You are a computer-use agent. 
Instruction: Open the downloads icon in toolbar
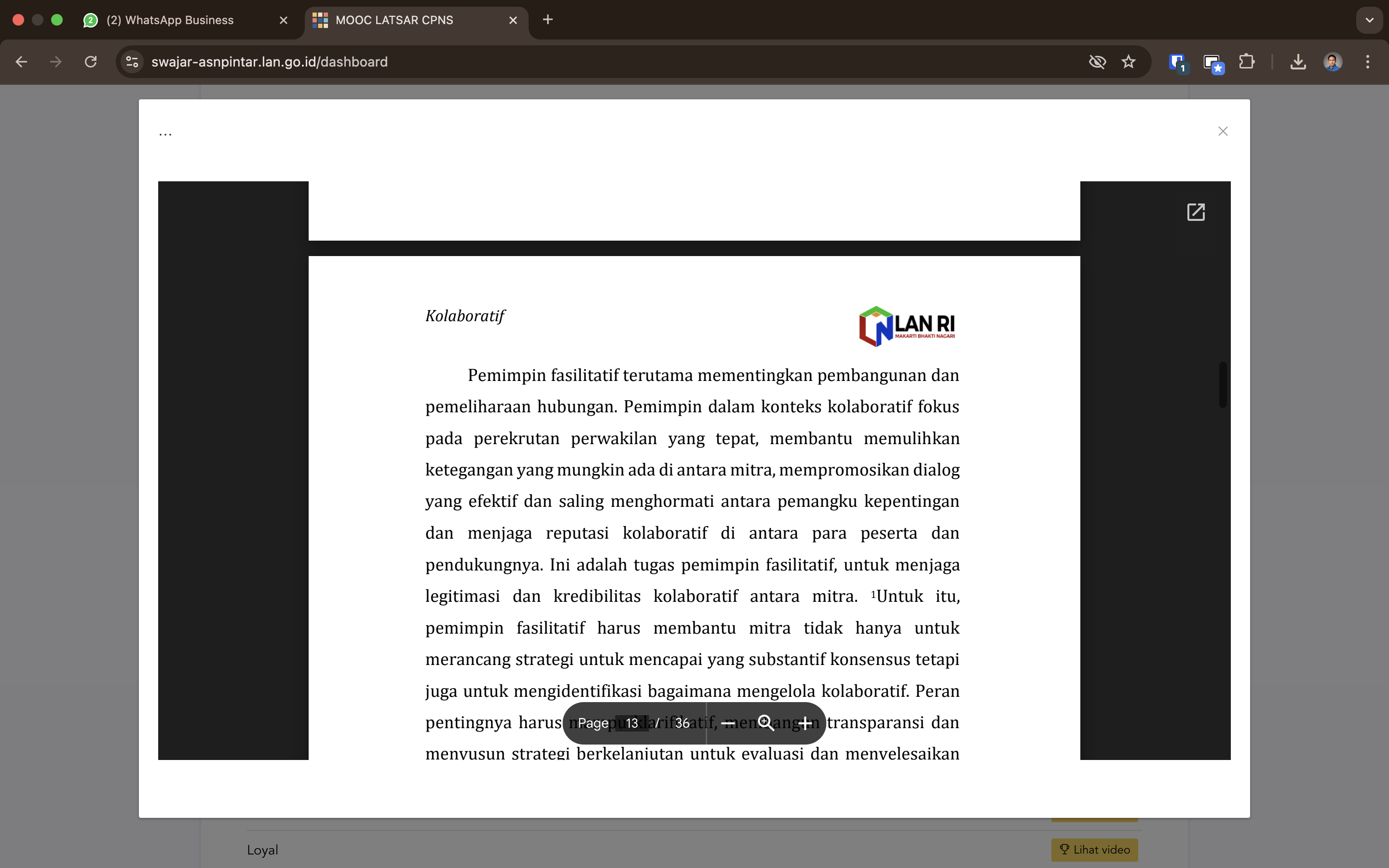coord(1298,62)
